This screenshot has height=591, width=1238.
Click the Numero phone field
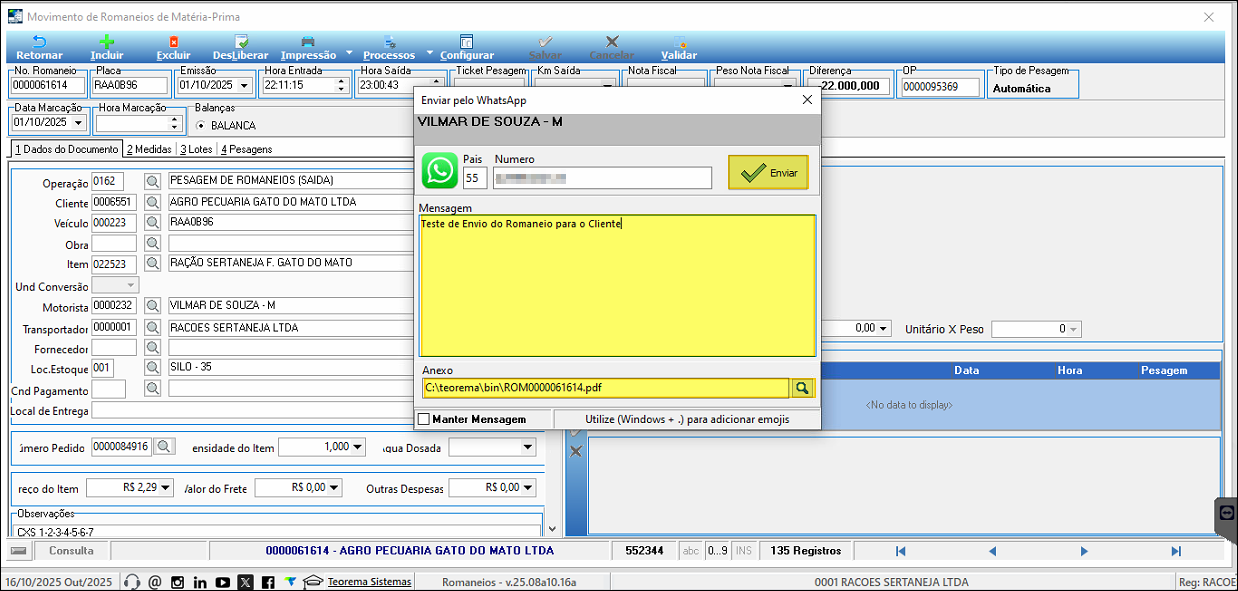[602, 178]
